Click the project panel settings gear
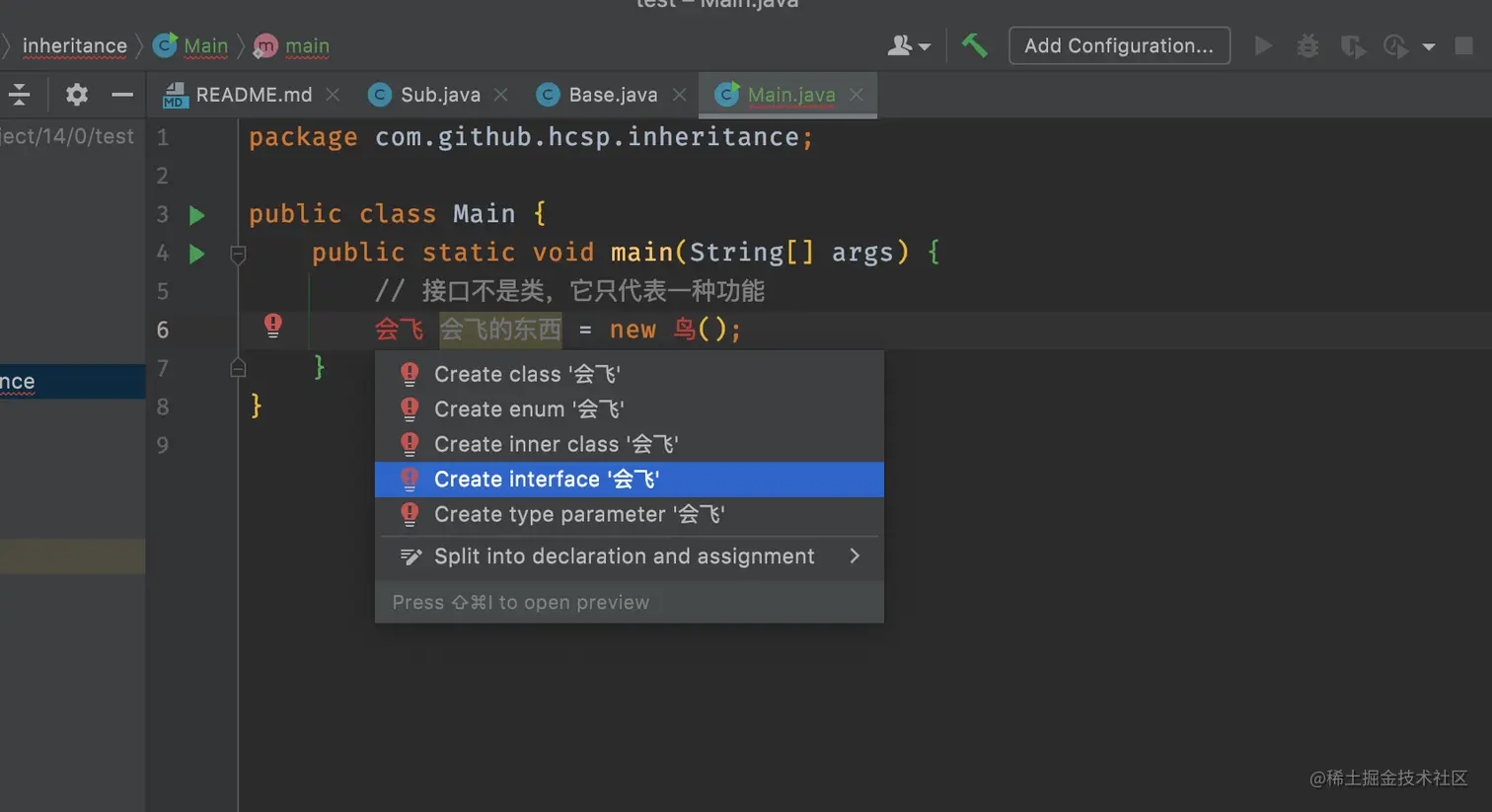Image resolution: width=1492 pixels, height=812 pixels. point(76,95)
